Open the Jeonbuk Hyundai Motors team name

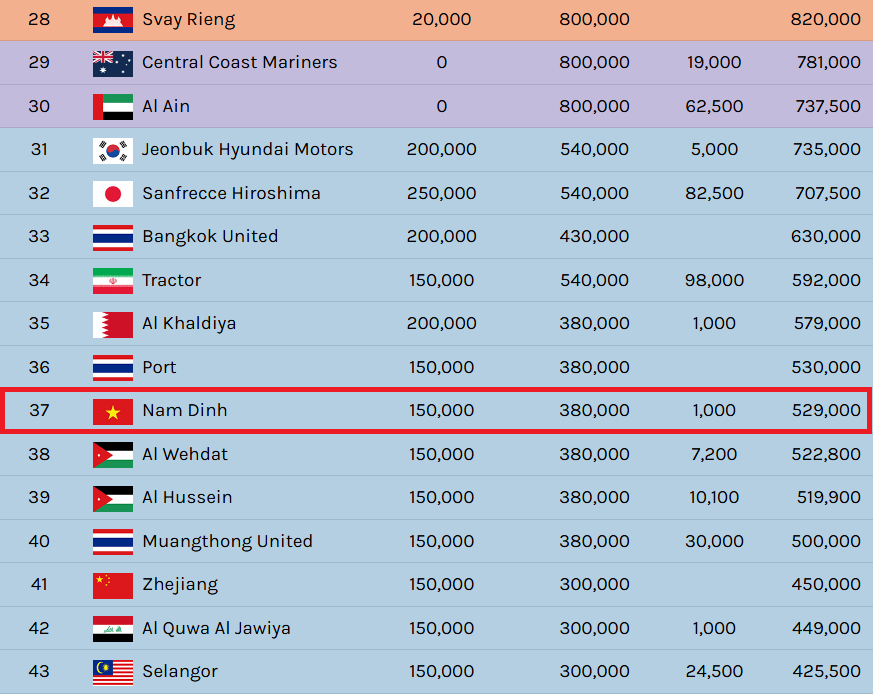tap(247, 150)
